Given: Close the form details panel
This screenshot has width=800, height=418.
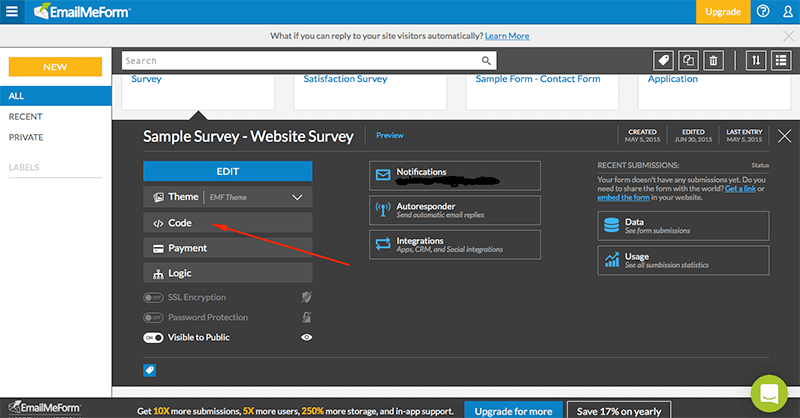Looking at the screenshot, I should coord(784,136).
